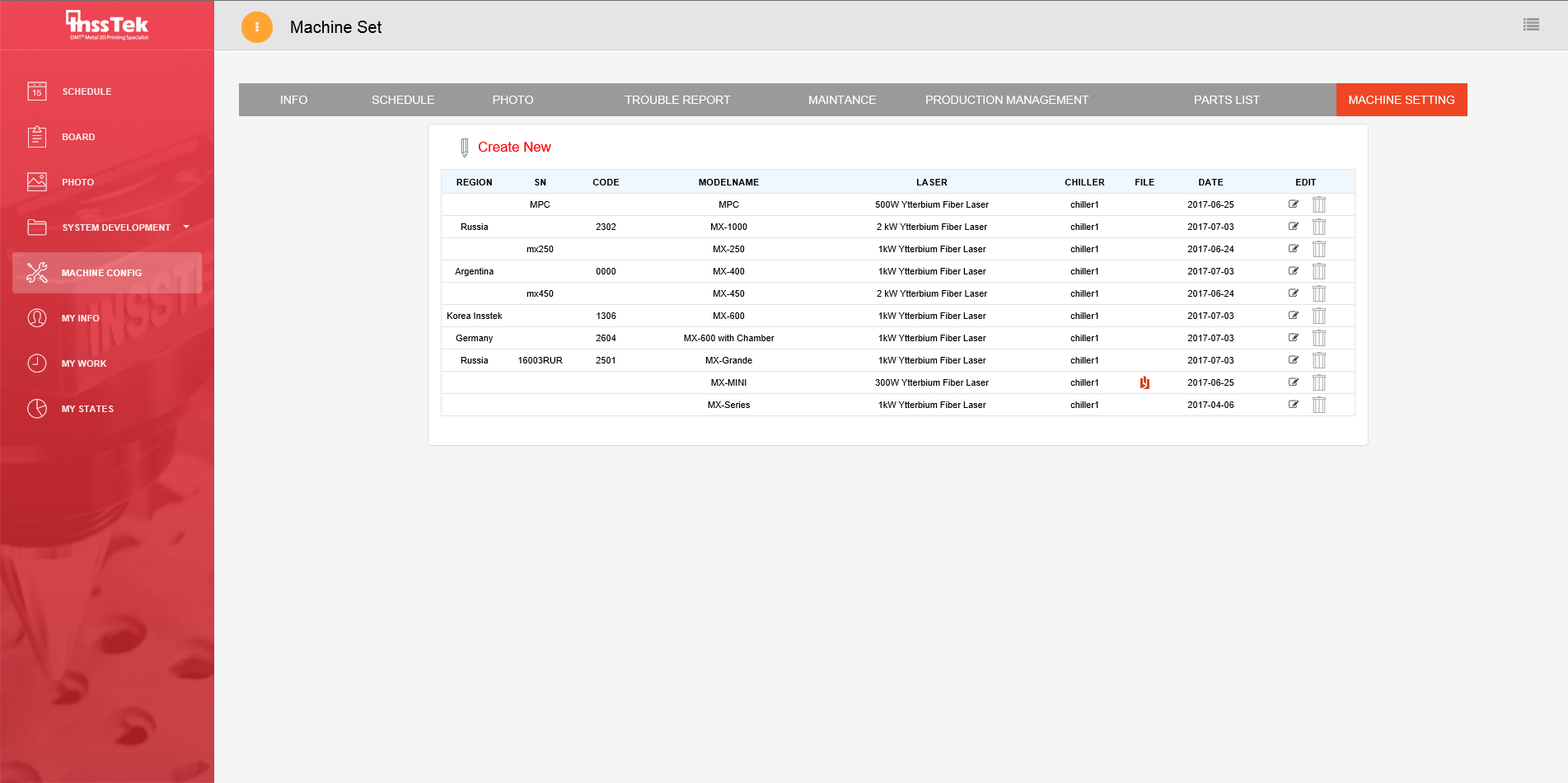The height and width of the screenshot is (783, 1568).
Task: Click the orange menu circle button beside Machine Set
Action: 257,27
